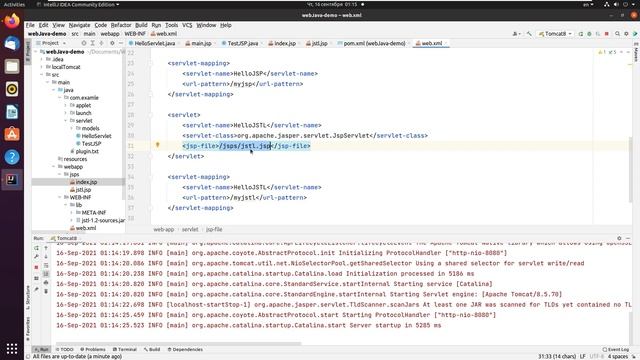
Task: Run with coverage from the toolbar
Action: coord(598,34)
